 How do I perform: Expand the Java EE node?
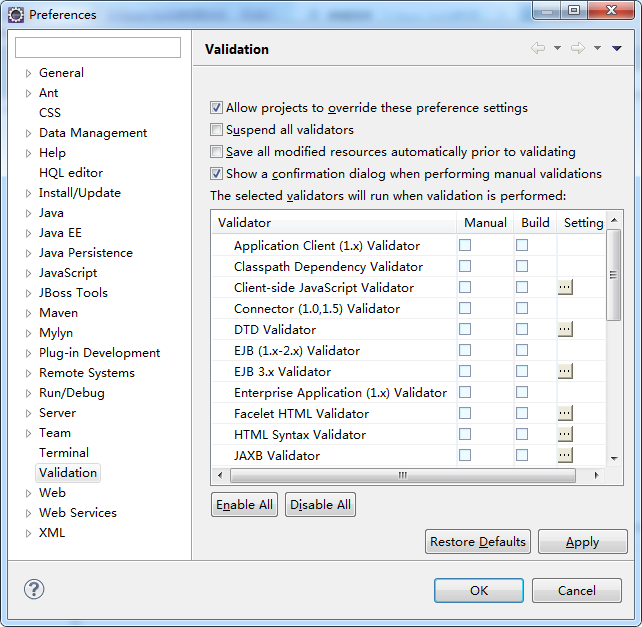tap(28, 233)
